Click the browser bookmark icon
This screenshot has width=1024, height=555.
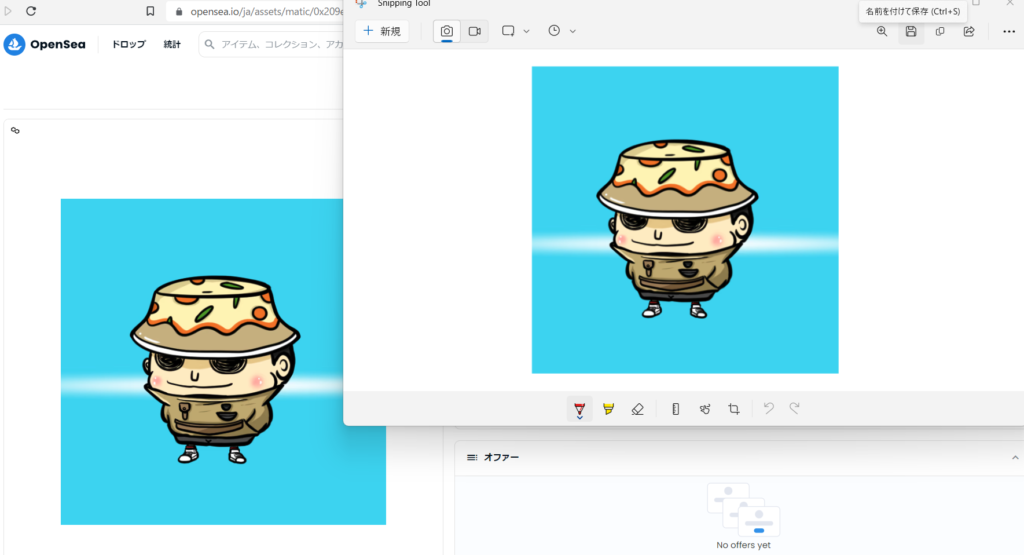(x=150, y=11)
